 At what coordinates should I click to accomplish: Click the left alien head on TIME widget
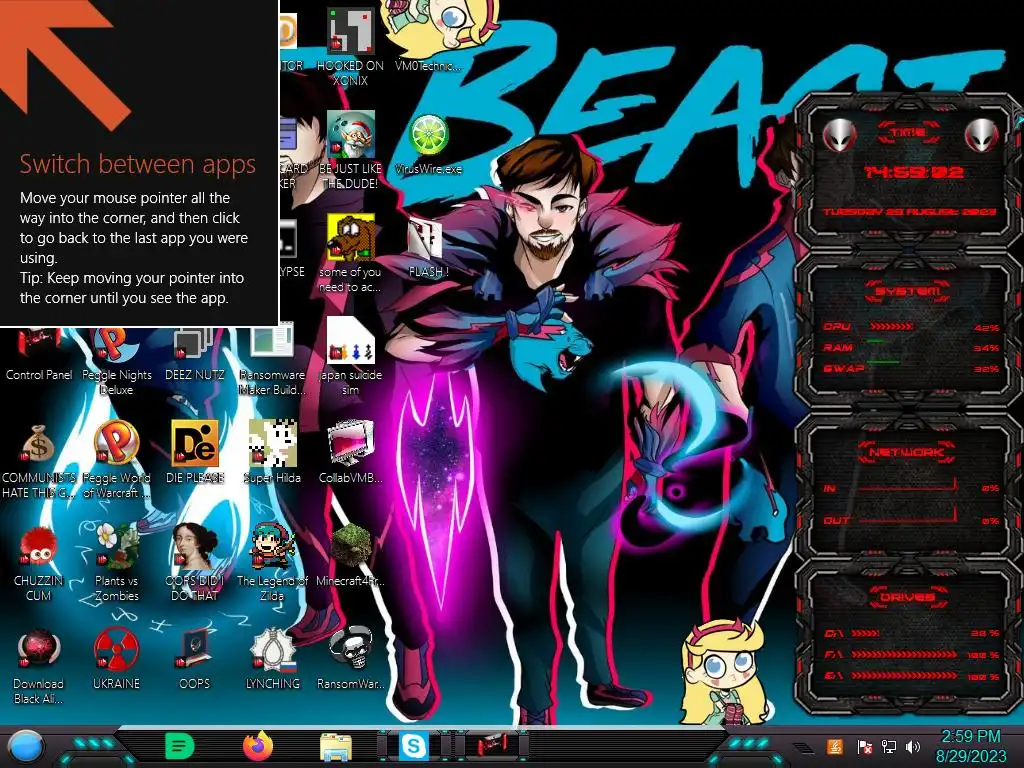pos(839,136)
